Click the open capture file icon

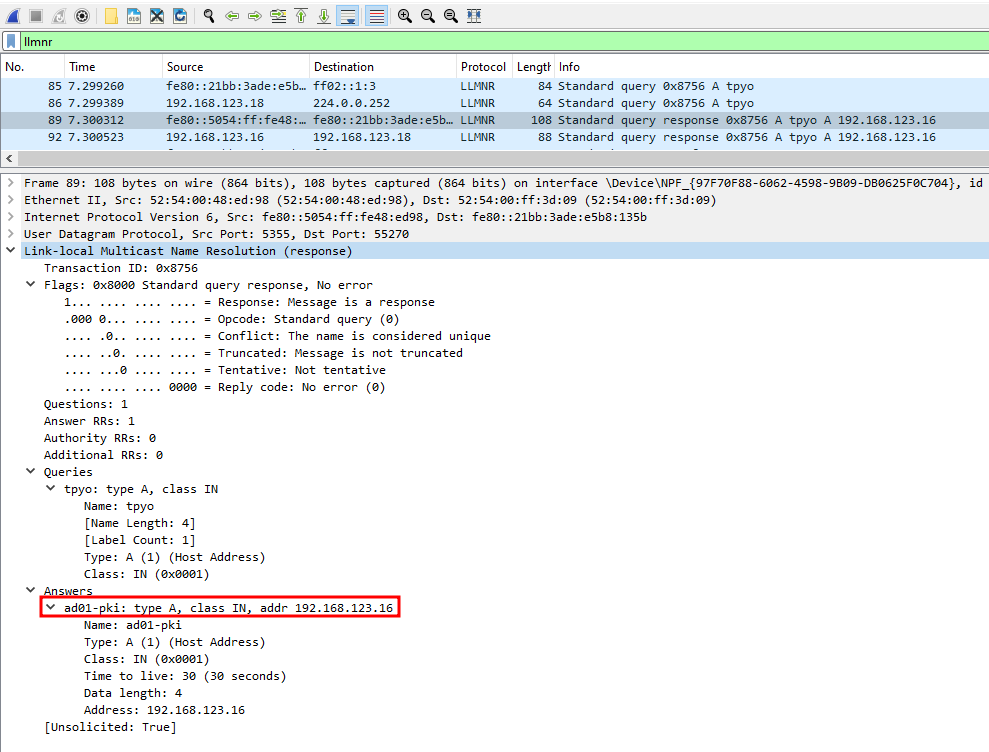[x=111, y=16]
